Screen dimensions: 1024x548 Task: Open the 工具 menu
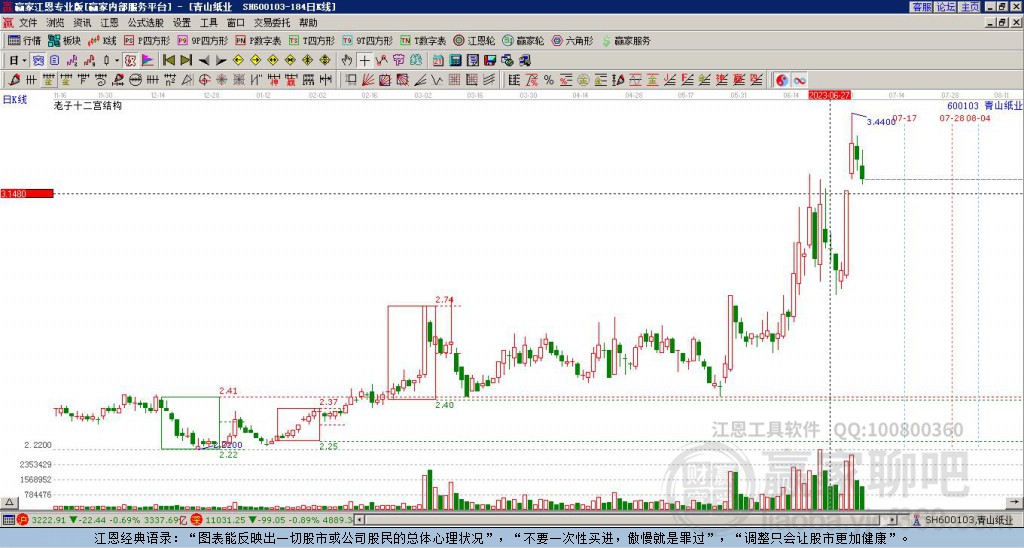208,23
